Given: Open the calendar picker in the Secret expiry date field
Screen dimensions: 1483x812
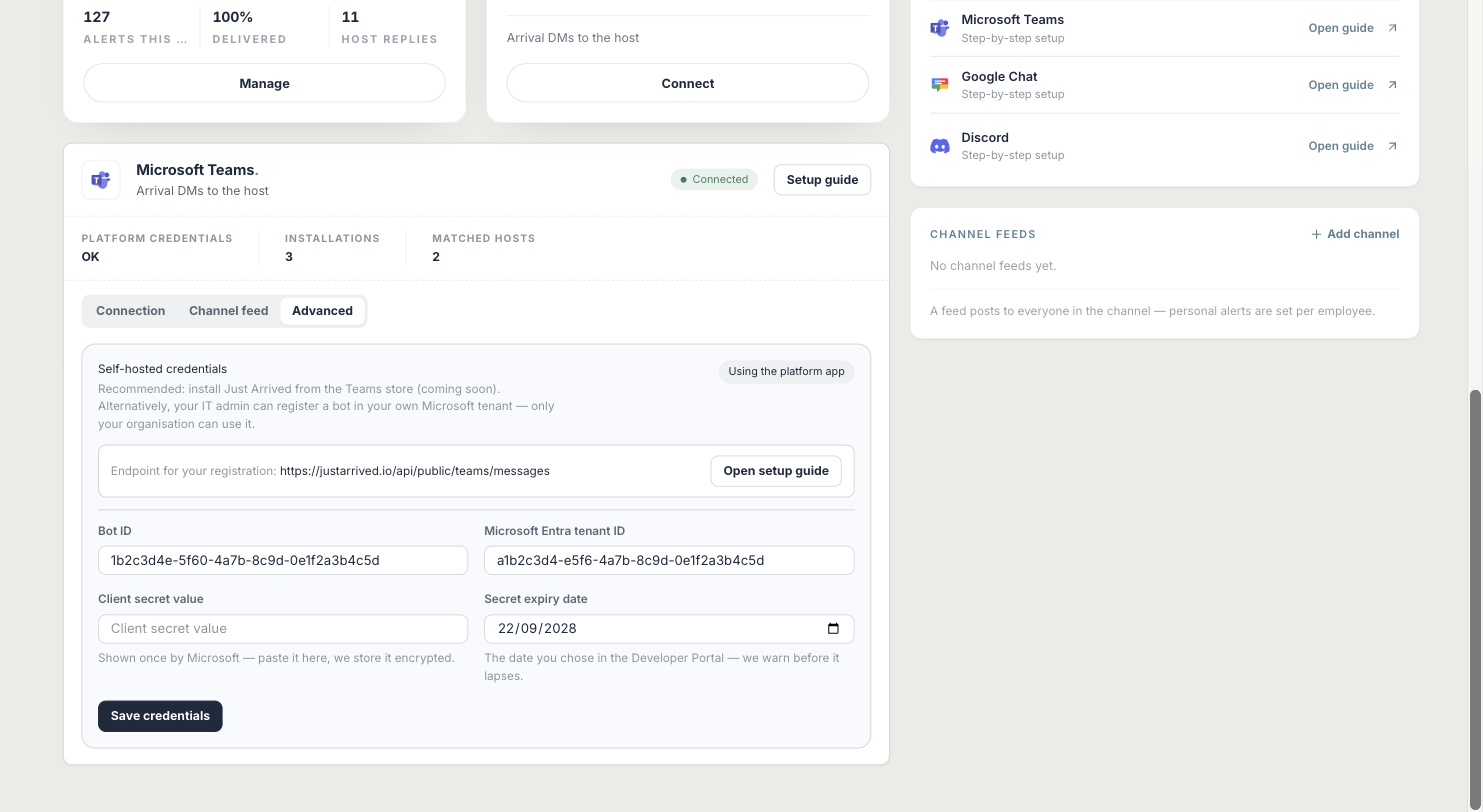Looking at the screenshot, I should [x=833, y=629].
